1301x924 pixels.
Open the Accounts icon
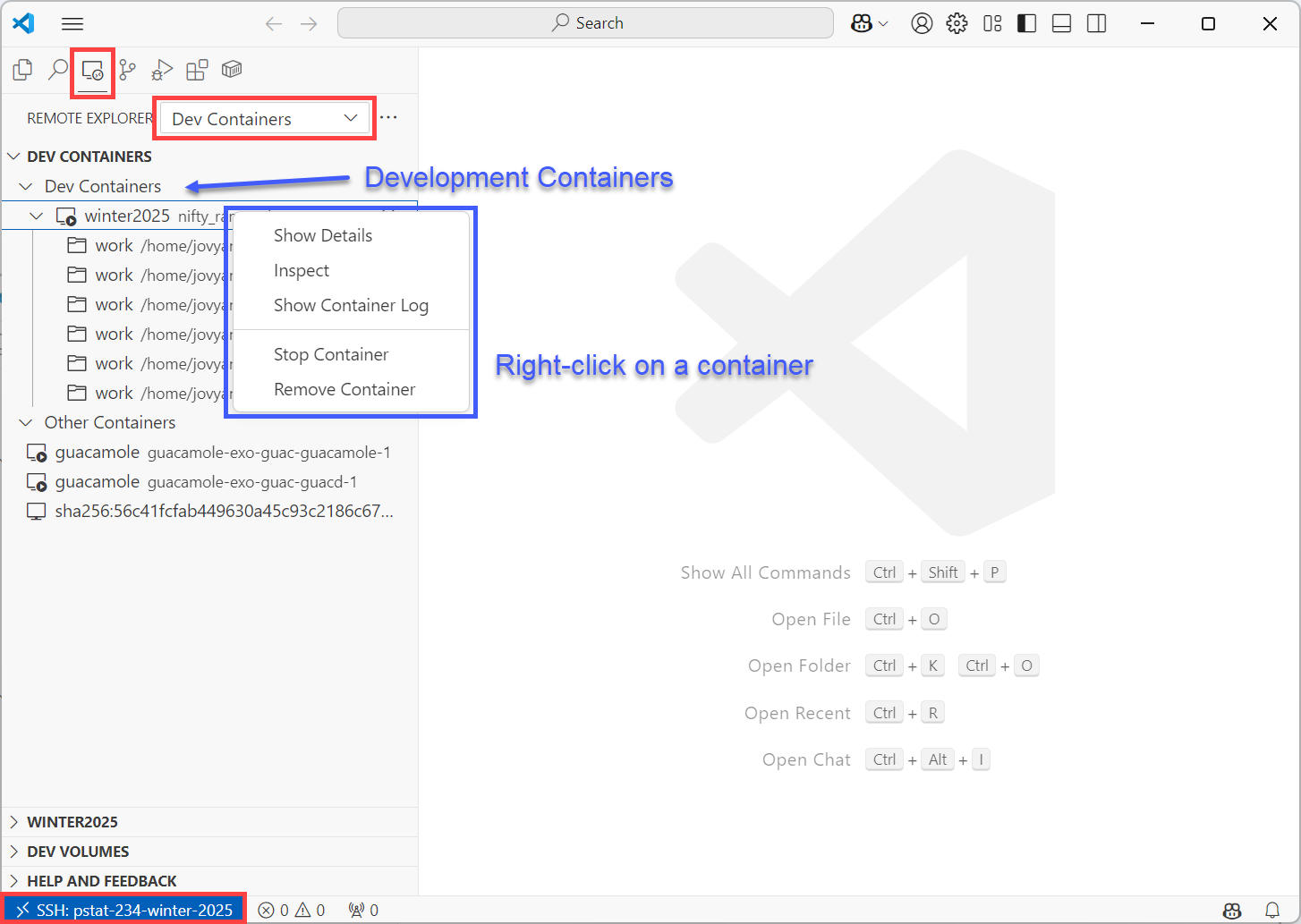(x=922, y=23)
